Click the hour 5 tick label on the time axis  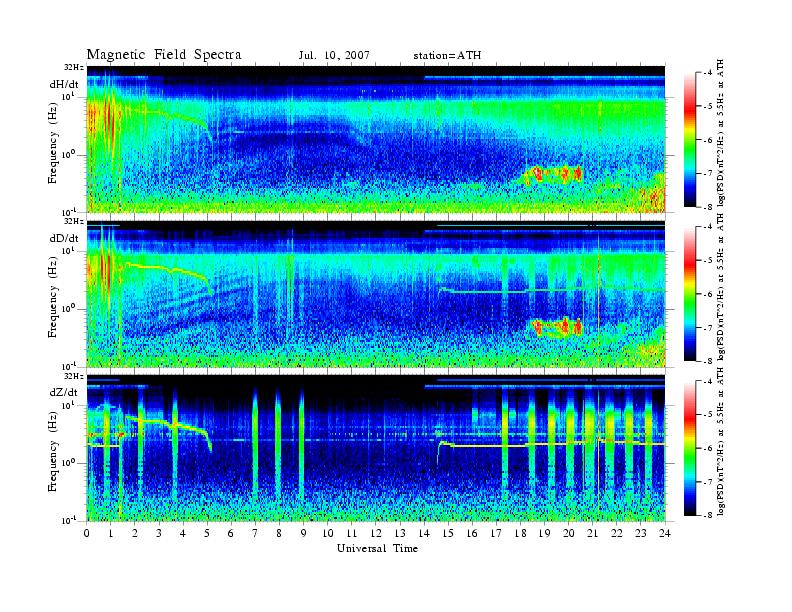(x=207, y=533)
